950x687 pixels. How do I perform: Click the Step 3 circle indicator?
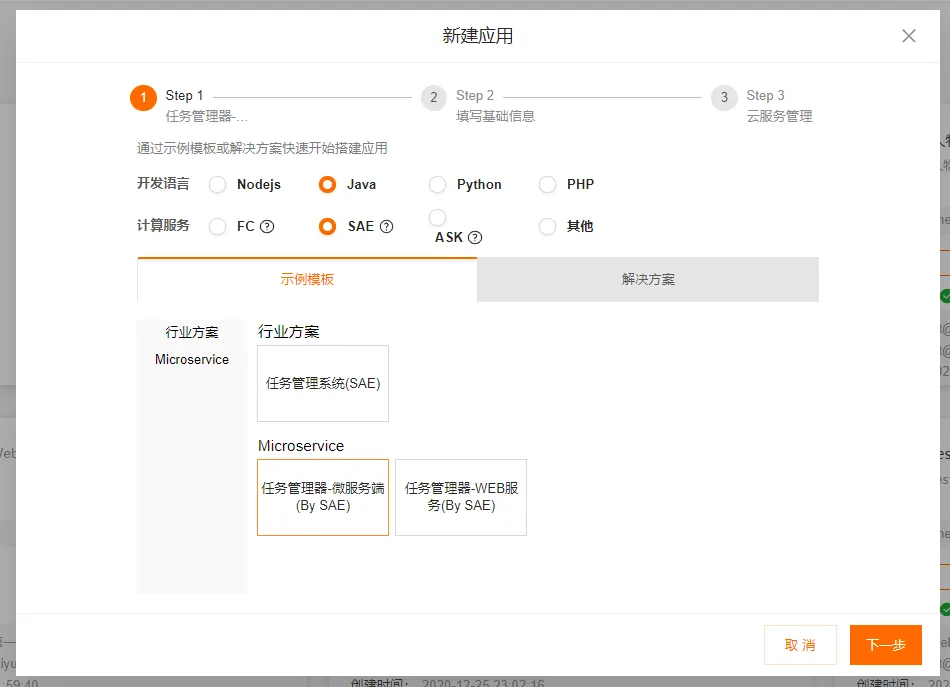(724, 98)
